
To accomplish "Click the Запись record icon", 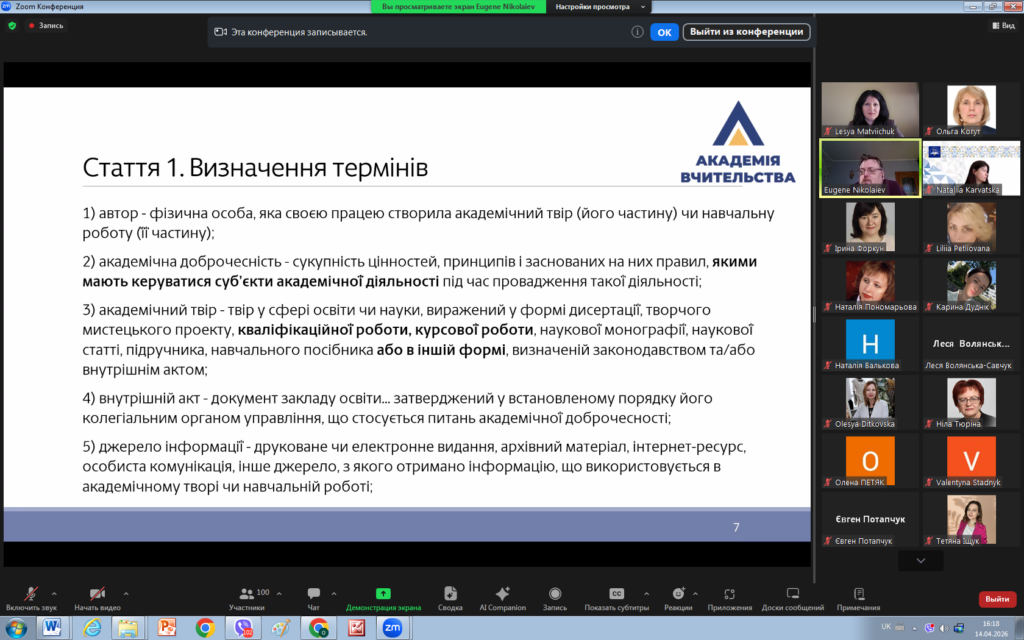I will (554, 594).
